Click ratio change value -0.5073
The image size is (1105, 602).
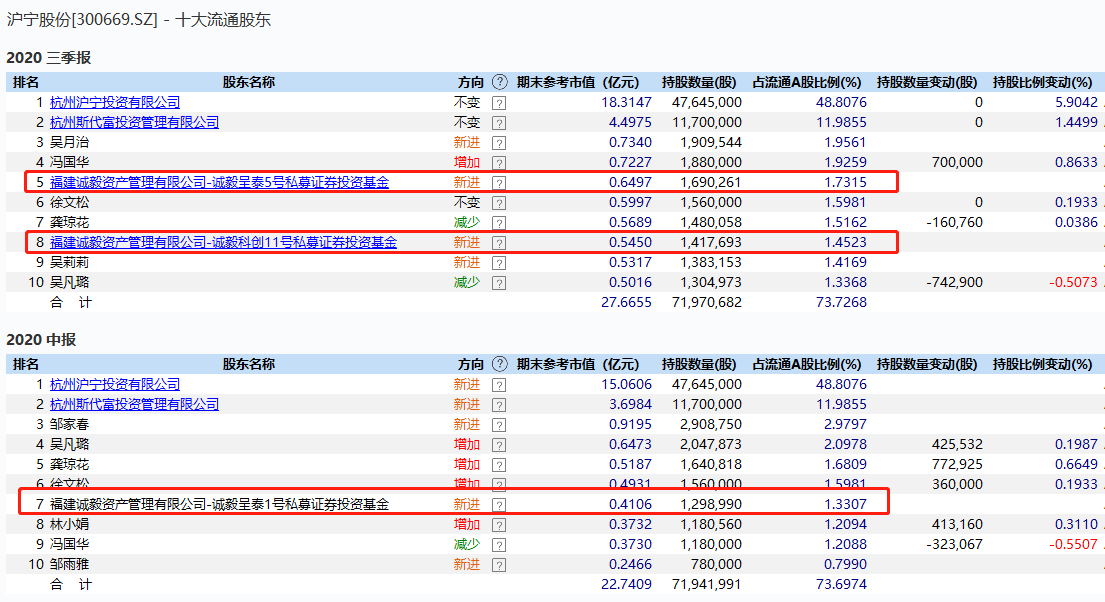(x=1074, y=282)
